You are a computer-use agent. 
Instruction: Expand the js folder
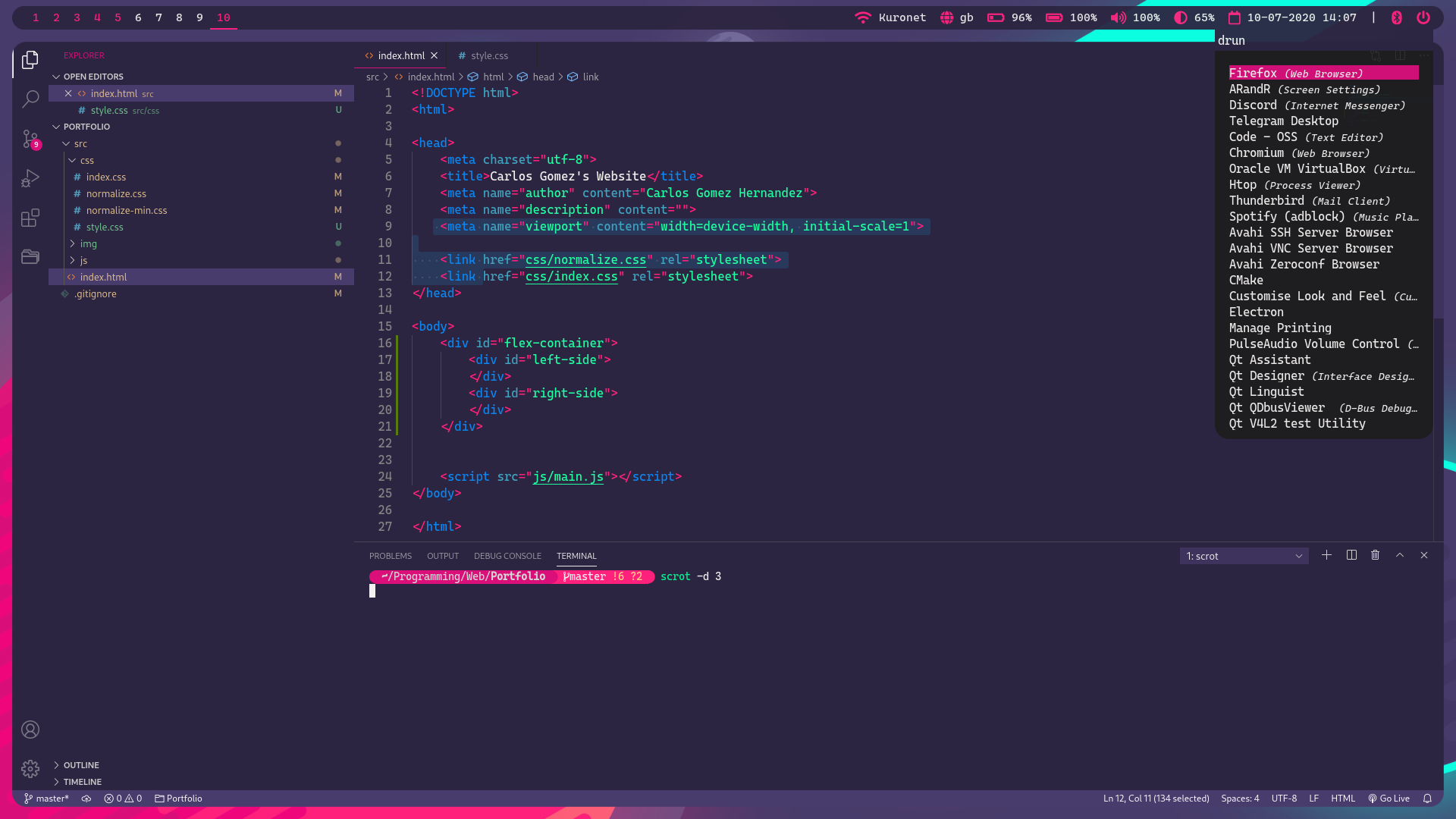coord(201,260)
